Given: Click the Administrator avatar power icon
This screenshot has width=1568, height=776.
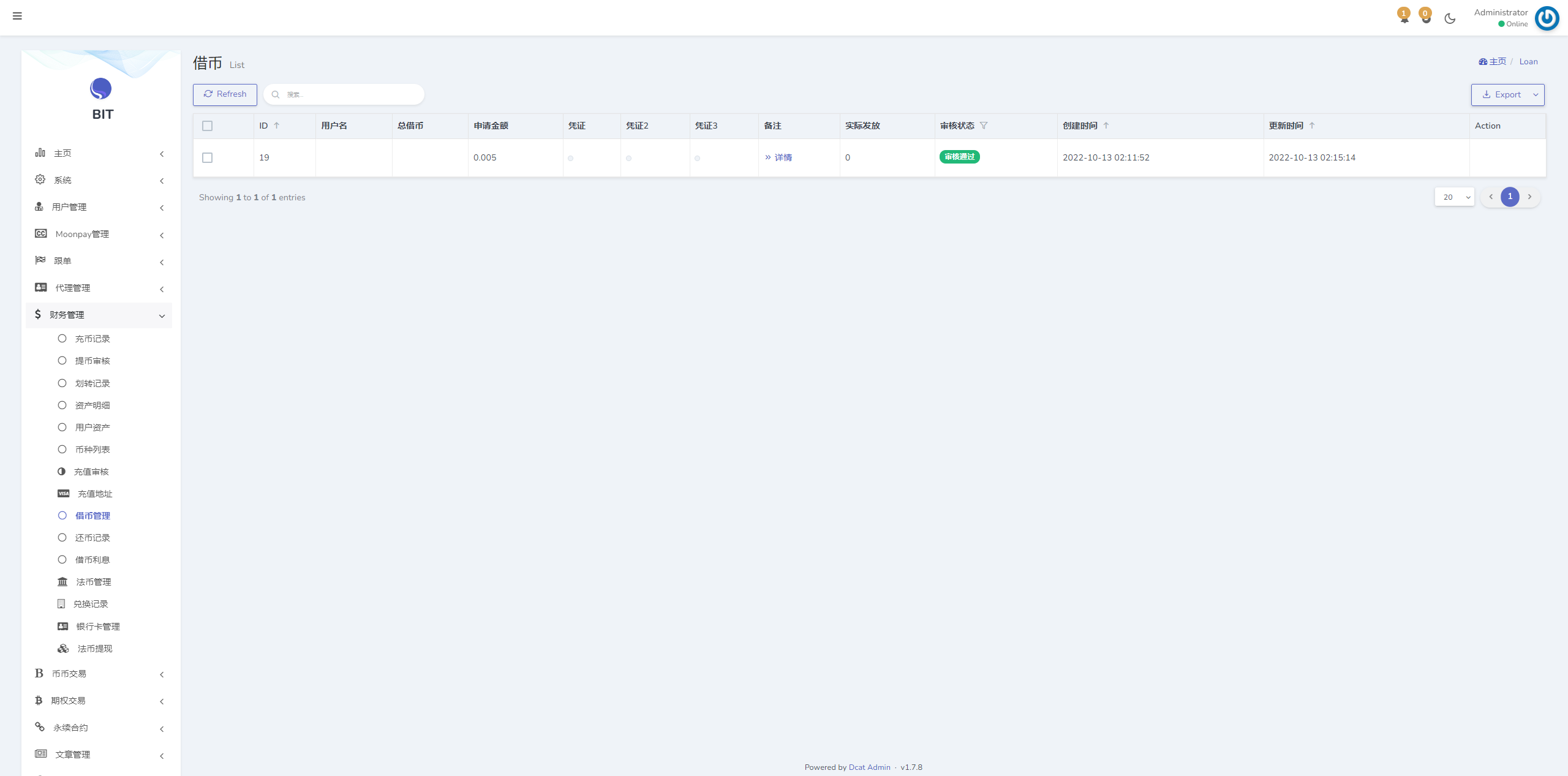Looking at the screenshot, I should coord(1547,18).
